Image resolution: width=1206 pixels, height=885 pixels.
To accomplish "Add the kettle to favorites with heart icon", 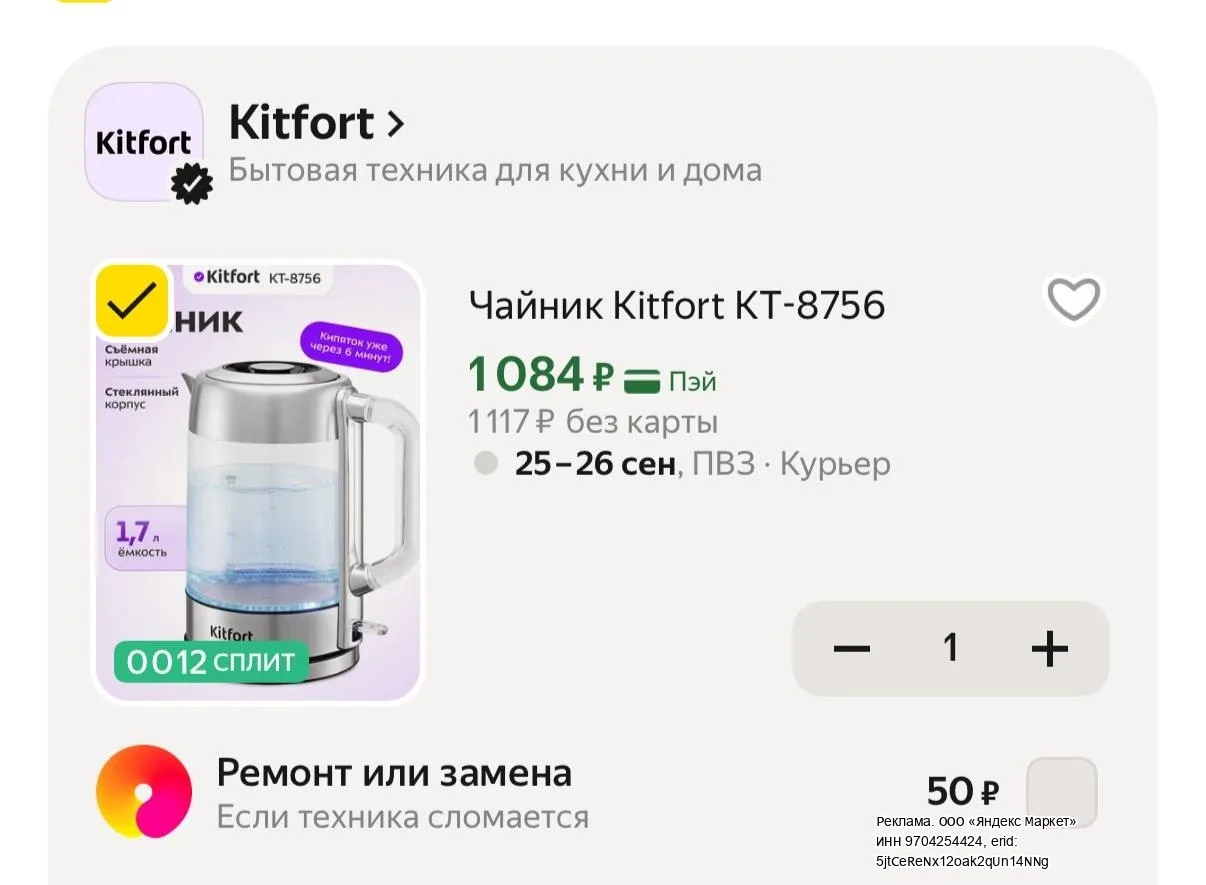I will (x=1073, y=299).
